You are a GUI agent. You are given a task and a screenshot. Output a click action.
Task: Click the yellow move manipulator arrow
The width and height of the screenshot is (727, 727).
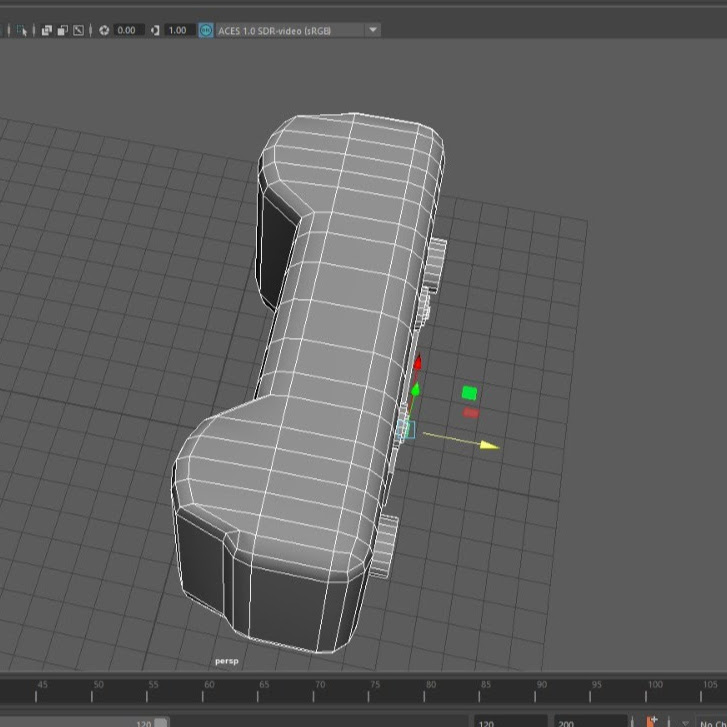(489, 446)
